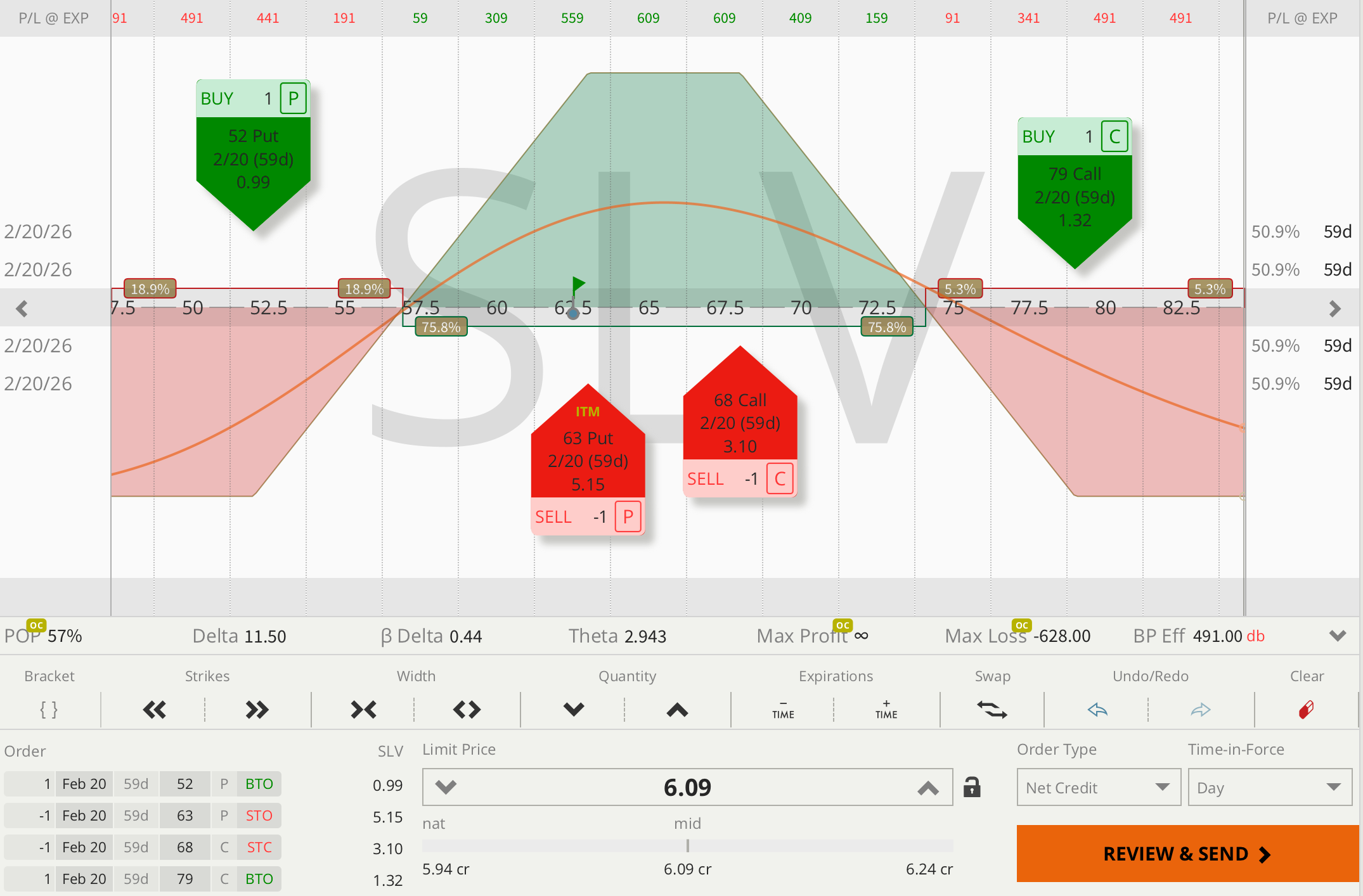Add time with the plus TIME button

pyautogui.click(x=886, y=710)
